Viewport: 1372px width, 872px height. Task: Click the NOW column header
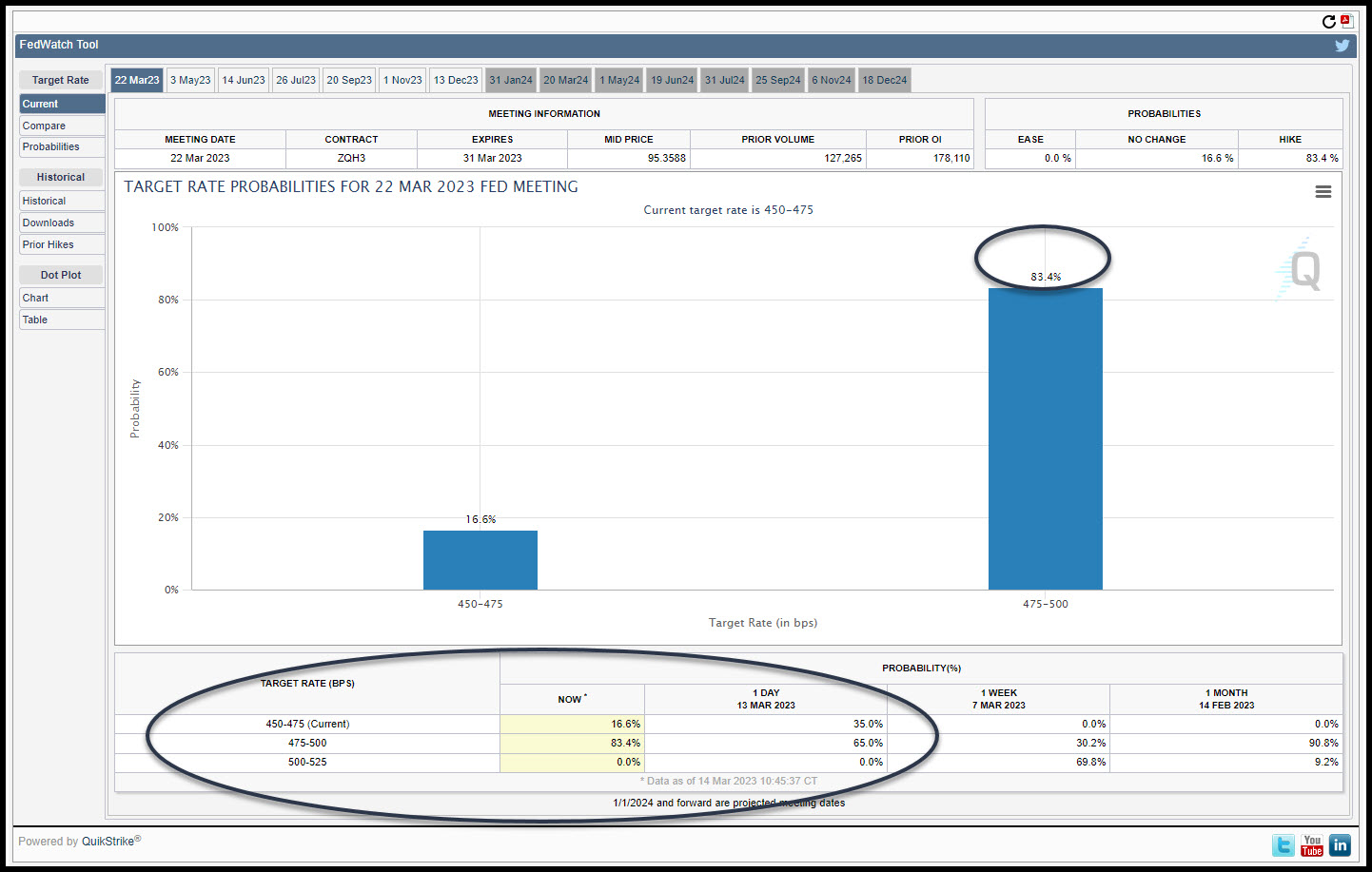572,699
